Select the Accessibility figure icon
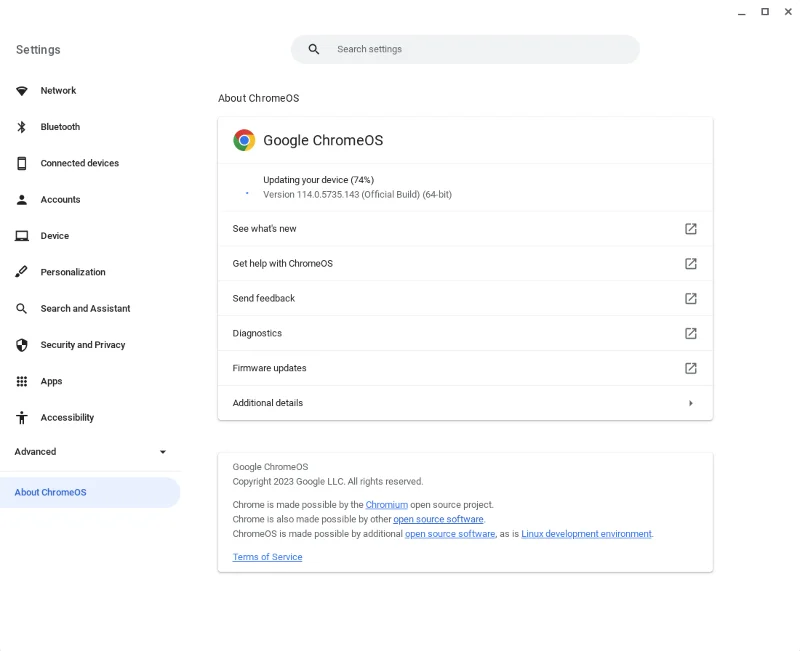 21,417
